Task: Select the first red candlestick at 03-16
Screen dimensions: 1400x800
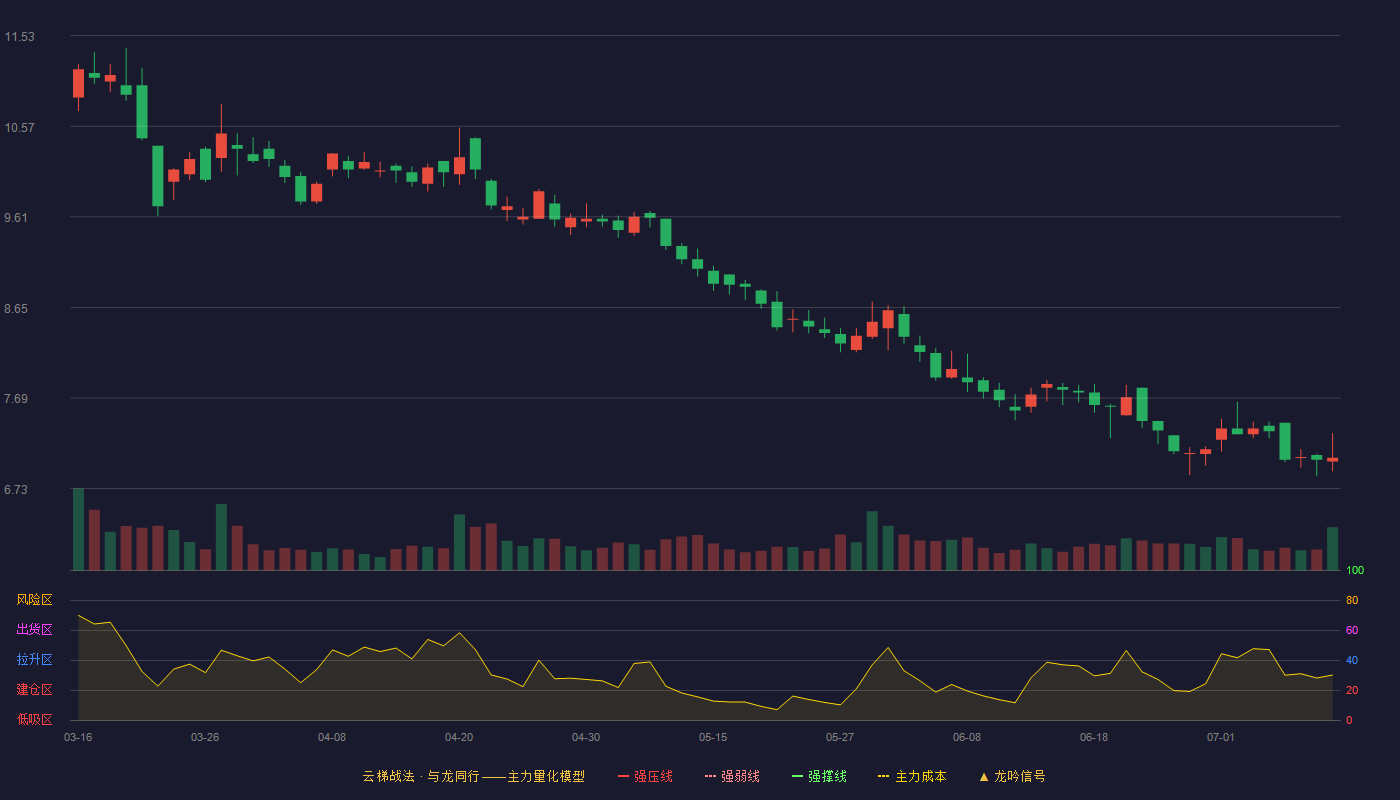Action: point(78,83)
